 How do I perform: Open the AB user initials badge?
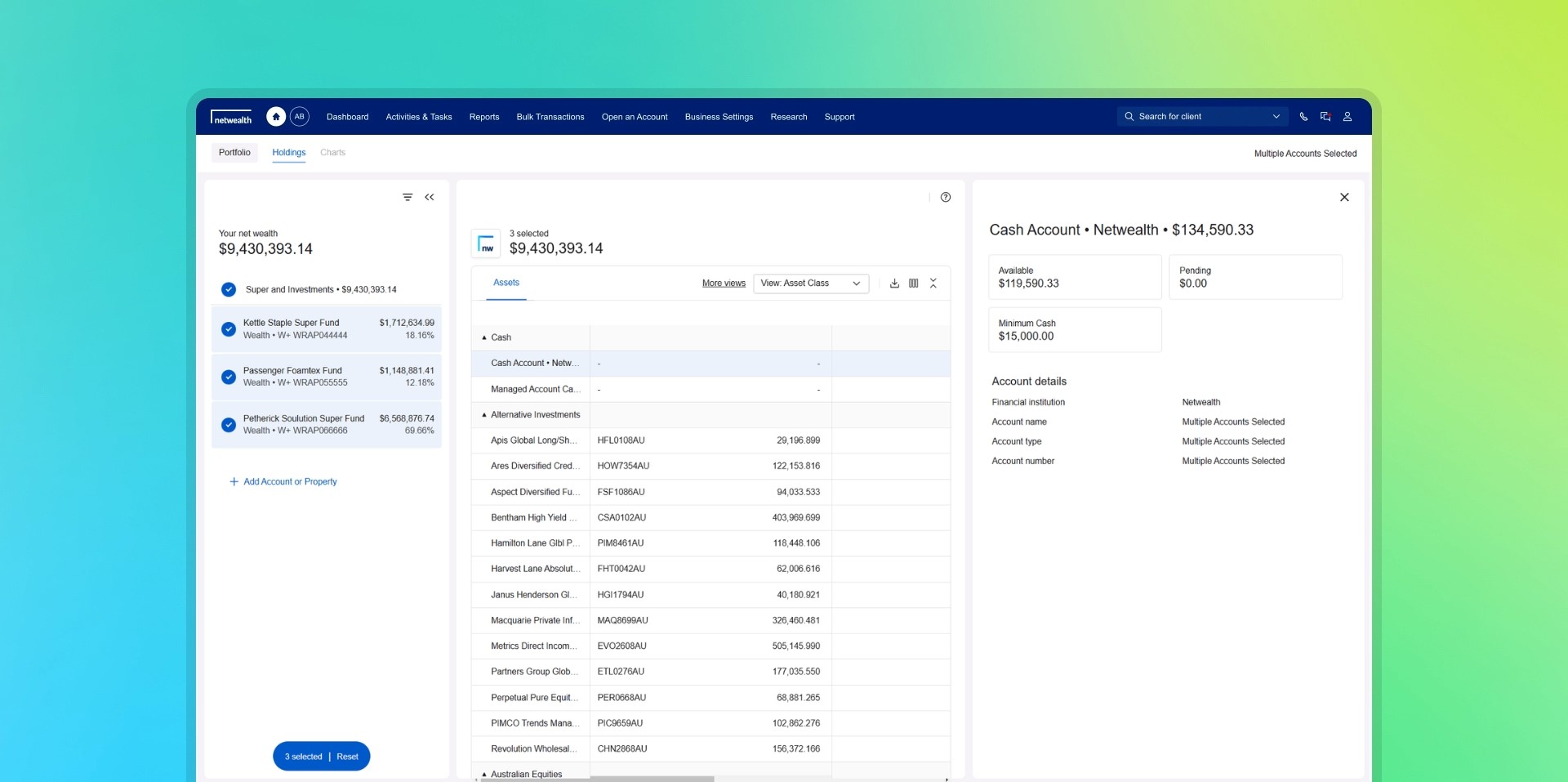(300, 117)
